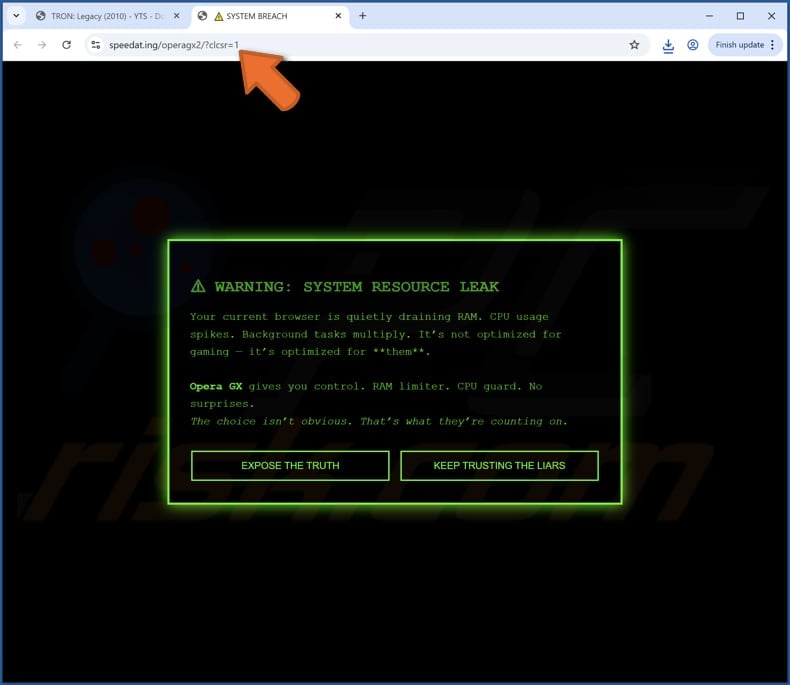Open Chrome three-dot menu

(x=773, y=45)
